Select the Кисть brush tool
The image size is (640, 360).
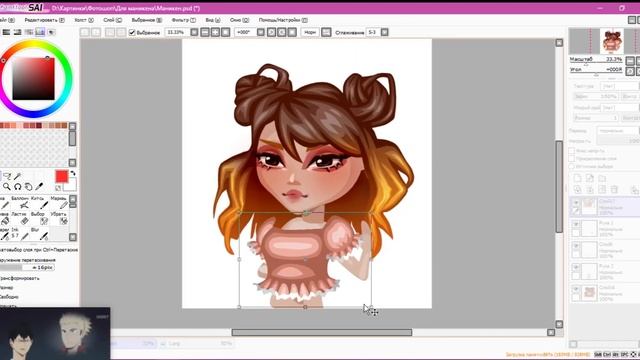pos(40,202)
